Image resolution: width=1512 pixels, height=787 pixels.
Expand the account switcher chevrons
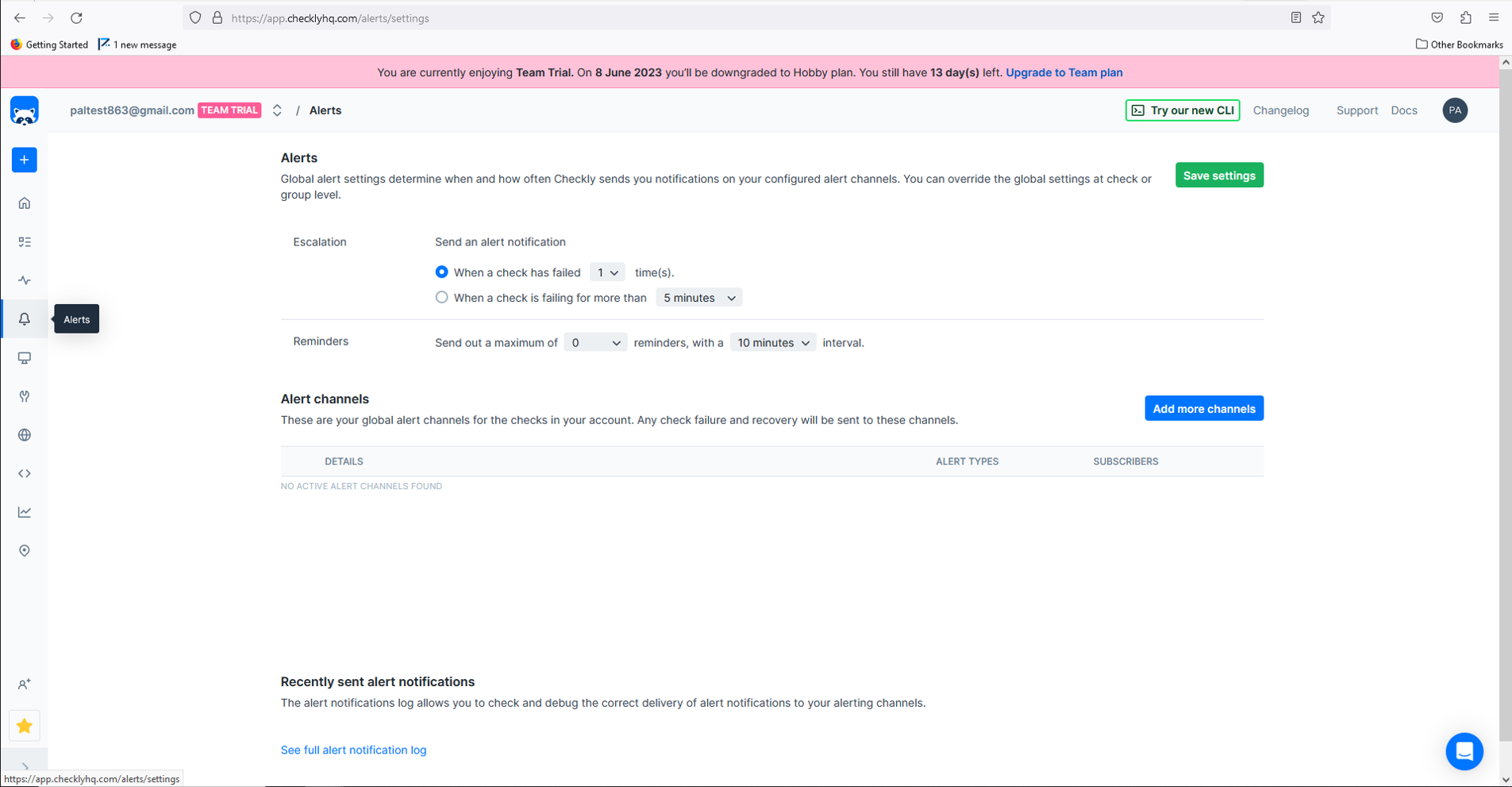(277, 110)
